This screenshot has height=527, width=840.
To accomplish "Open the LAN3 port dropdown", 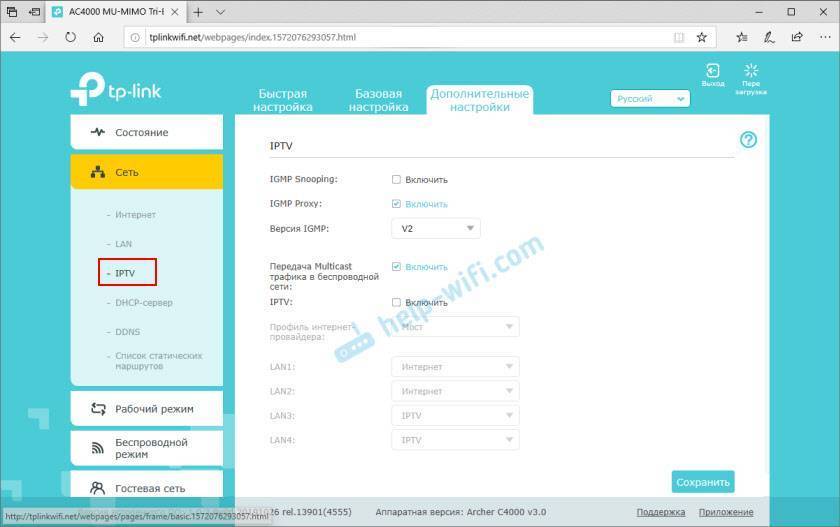I will 455,416.
